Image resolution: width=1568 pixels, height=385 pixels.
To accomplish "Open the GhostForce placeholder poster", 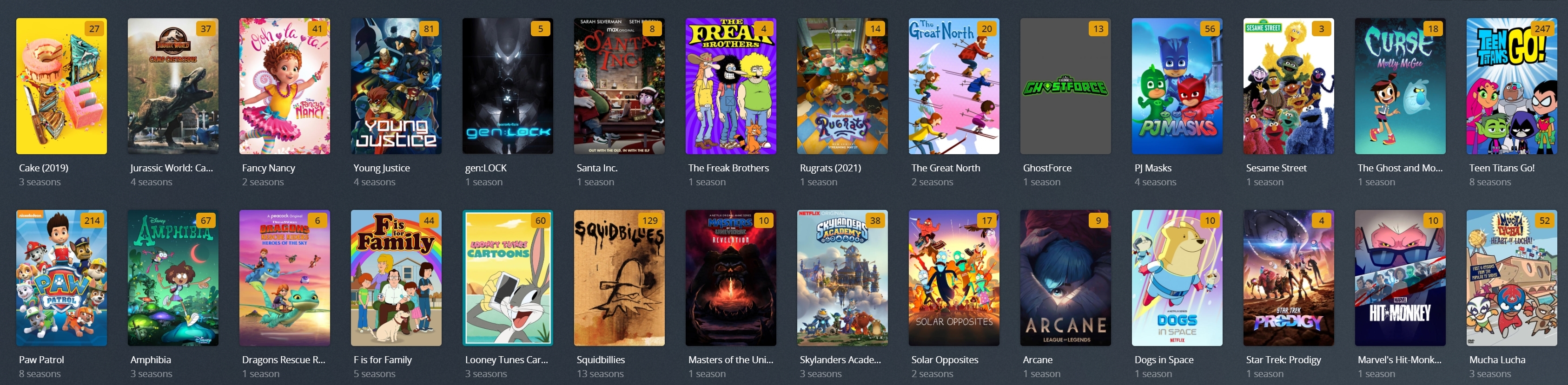I will [1065, 86].
